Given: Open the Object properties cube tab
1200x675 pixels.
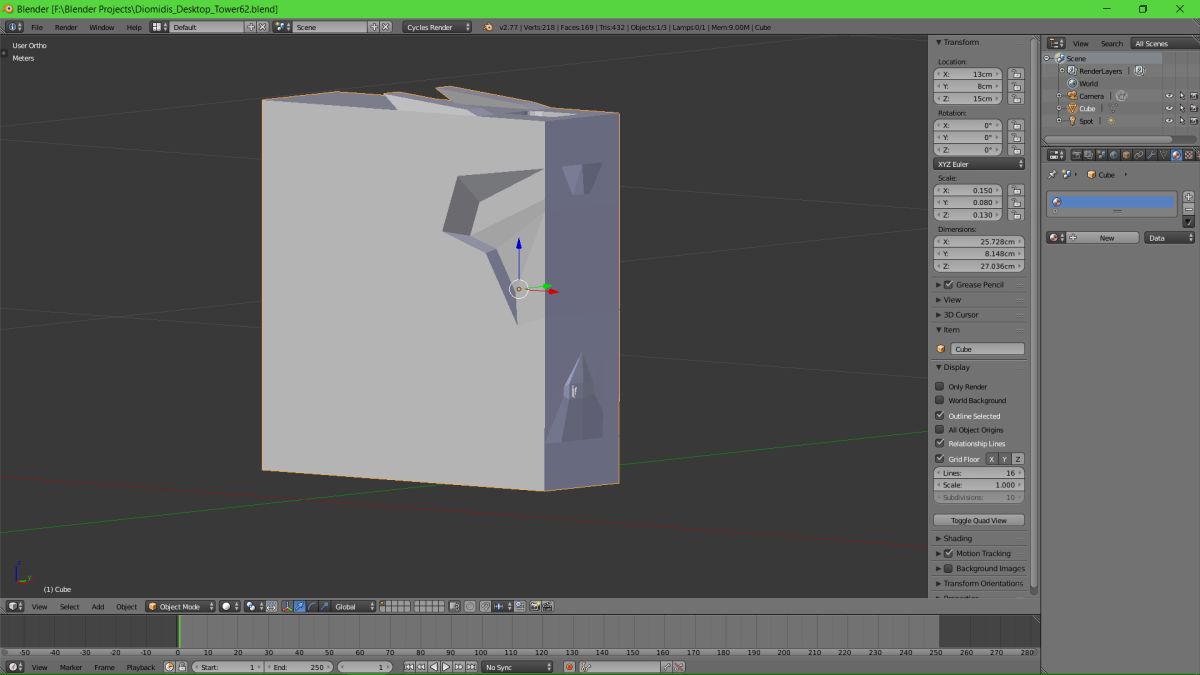Looking at the screenshot, I should point(1126,155).
